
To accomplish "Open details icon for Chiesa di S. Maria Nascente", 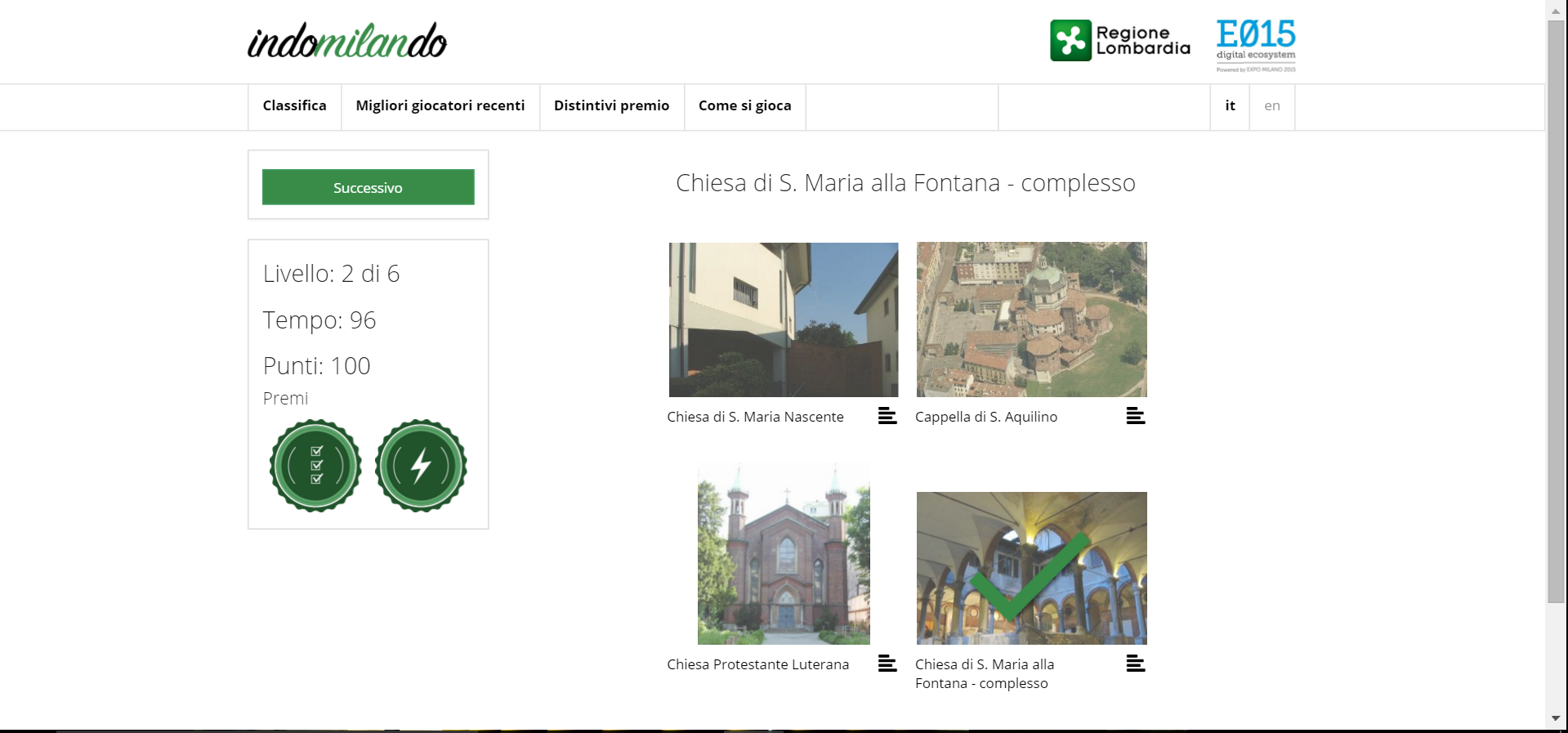I will pyautogui.click(x=887, y=416).
